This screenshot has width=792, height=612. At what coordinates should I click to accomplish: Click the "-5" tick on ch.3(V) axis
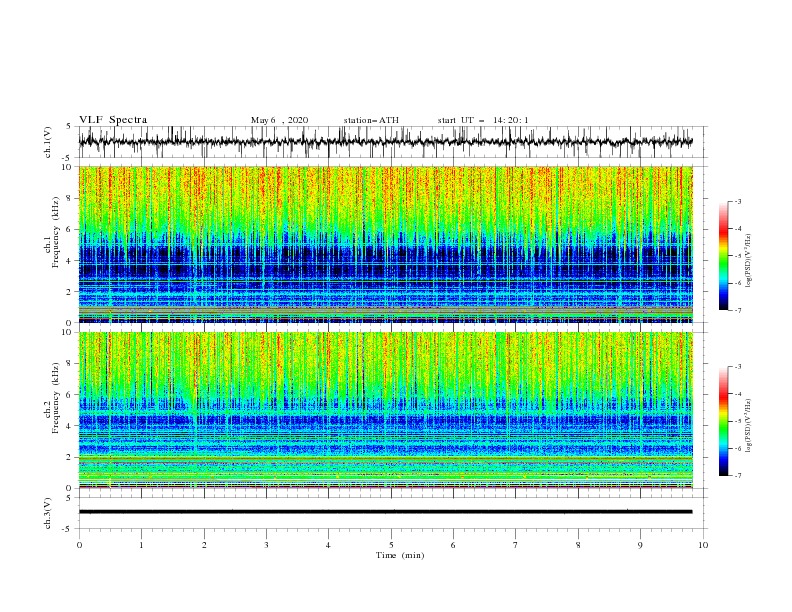point(68,529)
